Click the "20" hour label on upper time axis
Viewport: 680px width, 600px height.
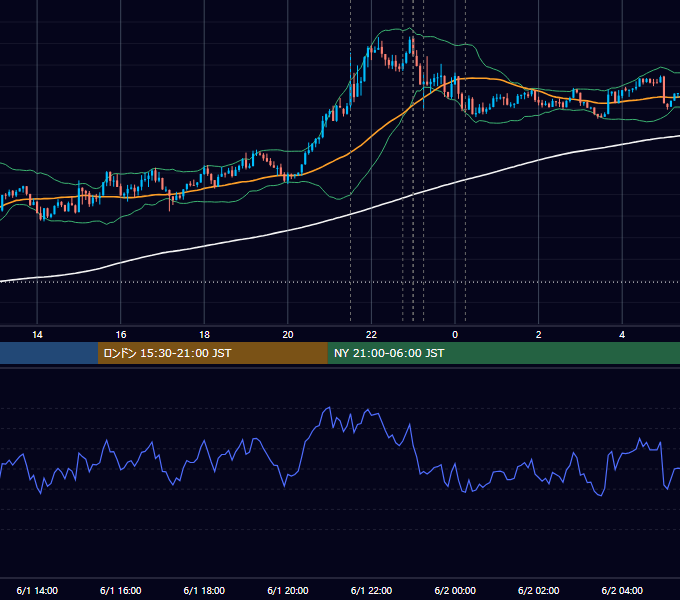(x=288, y=335)
